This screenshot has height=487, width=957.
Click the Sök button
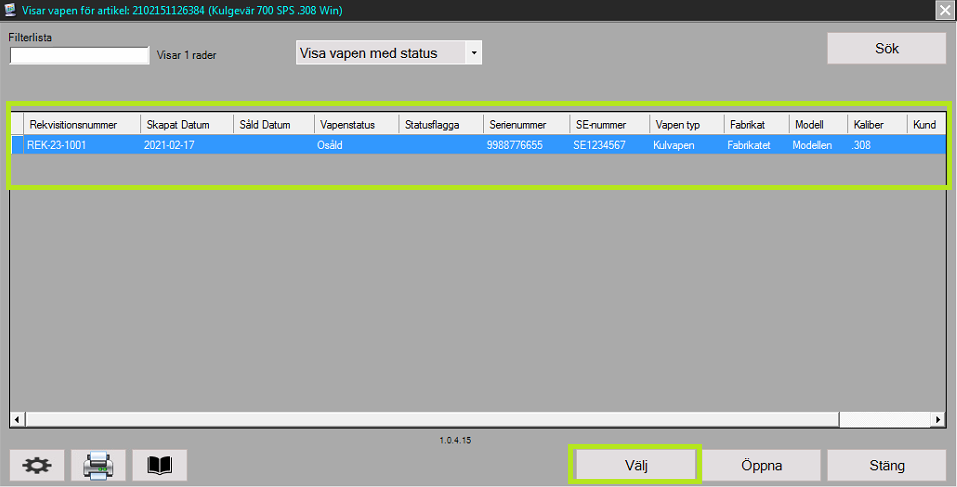coord(886,48)
